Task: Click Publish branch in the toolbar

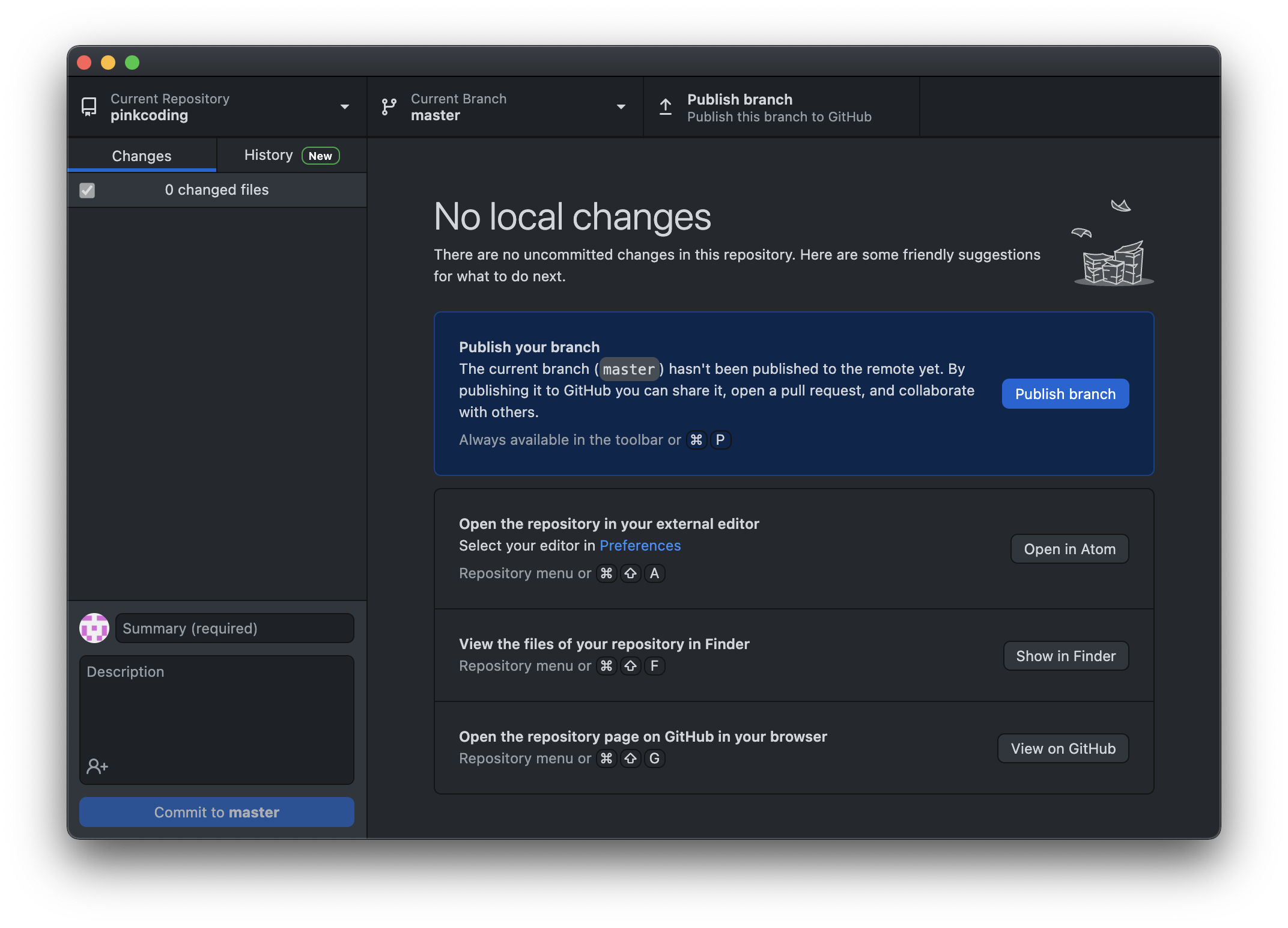Action: [782, 107]
